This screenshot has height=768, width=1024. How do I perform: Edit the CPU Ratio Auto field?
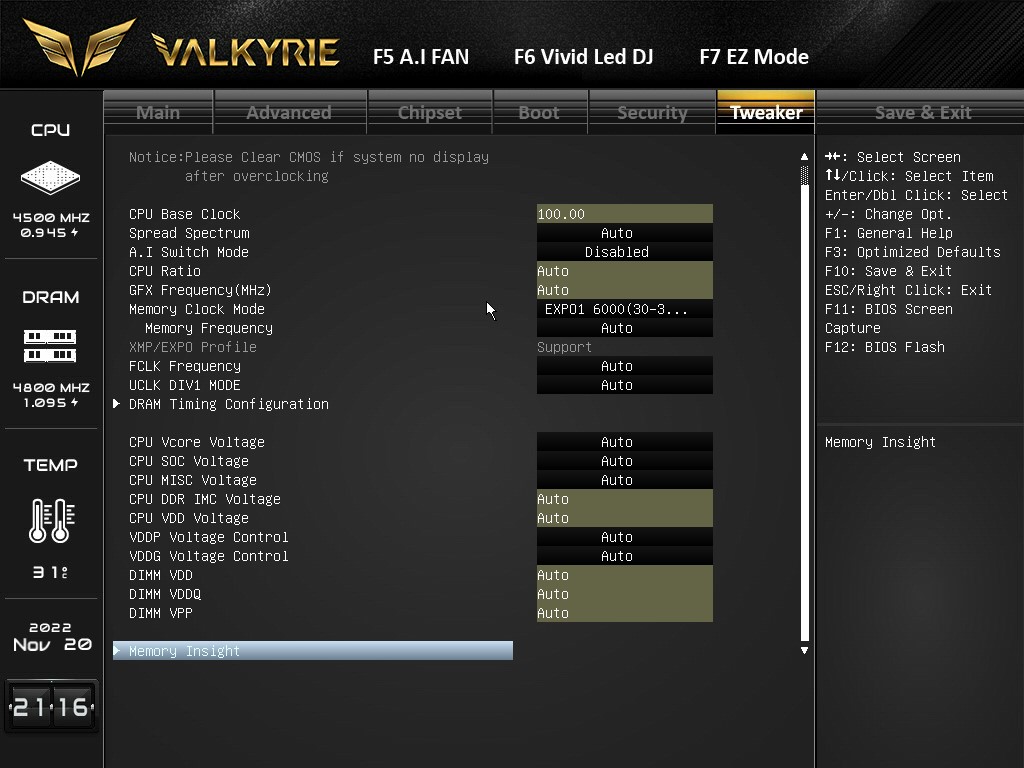click(x=625, y=271)
